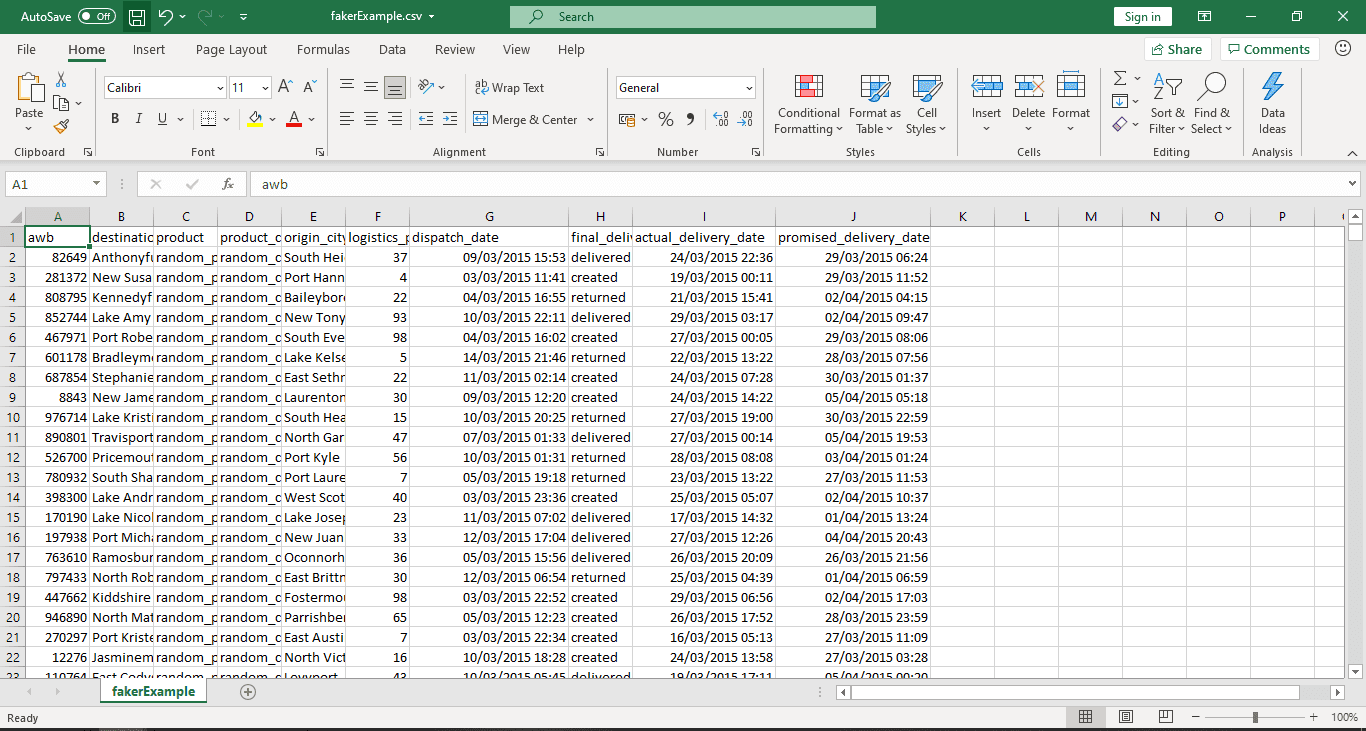Viewport: 1366px width, 731px height.
Task: Click the Sign in button
Action: point(1142,17)
